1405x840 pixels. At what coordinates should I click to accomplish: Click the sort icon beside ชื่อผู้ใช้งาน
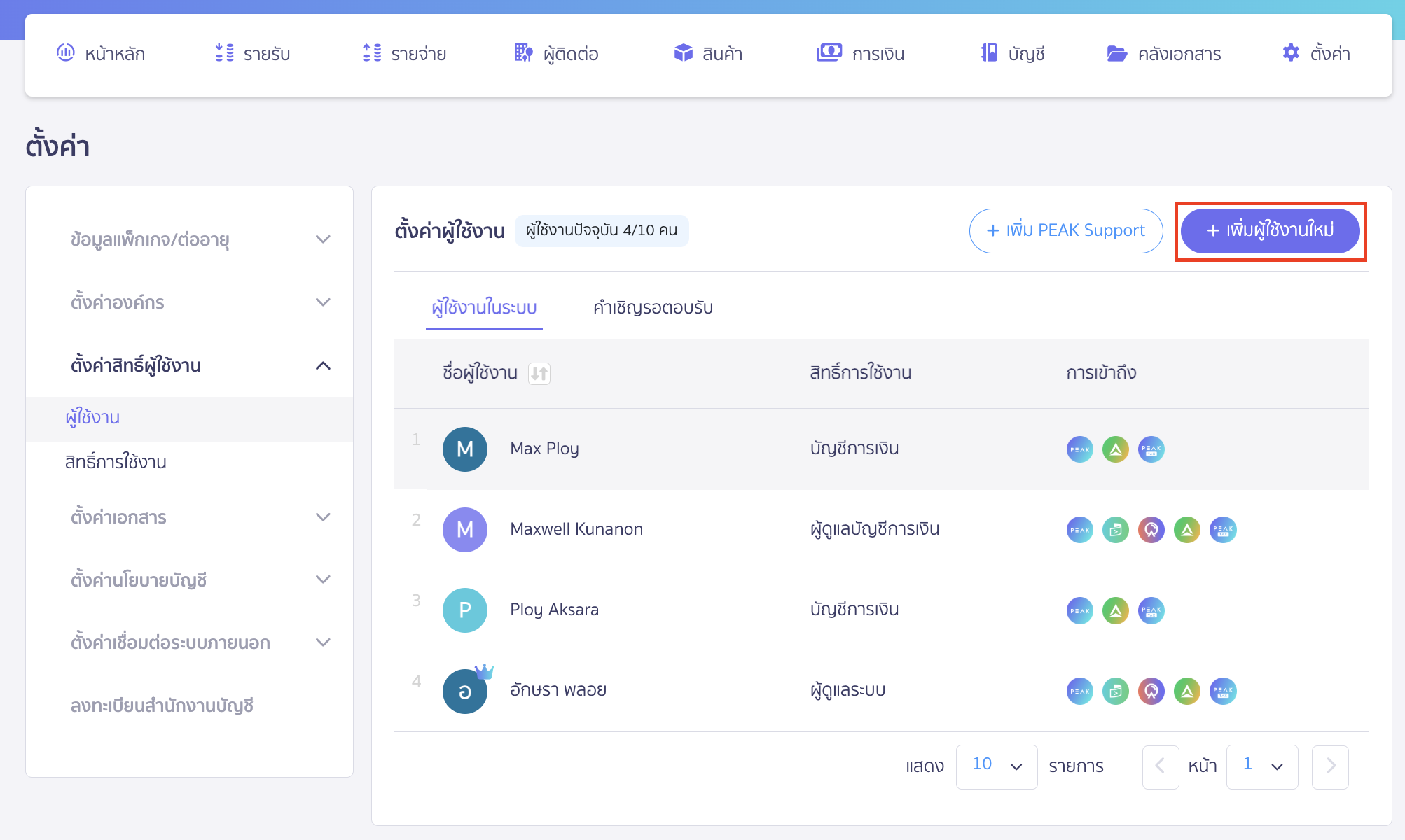click(x=539, y=373)
